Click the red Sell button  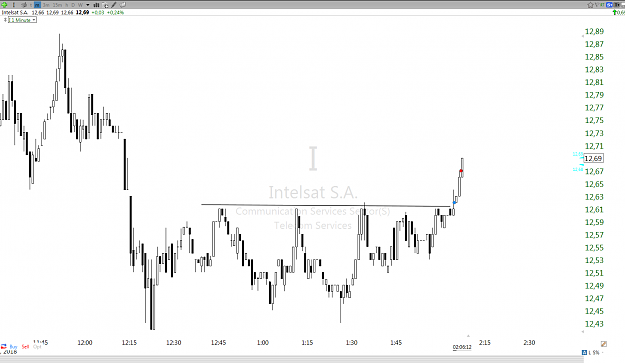coord(25,347)
